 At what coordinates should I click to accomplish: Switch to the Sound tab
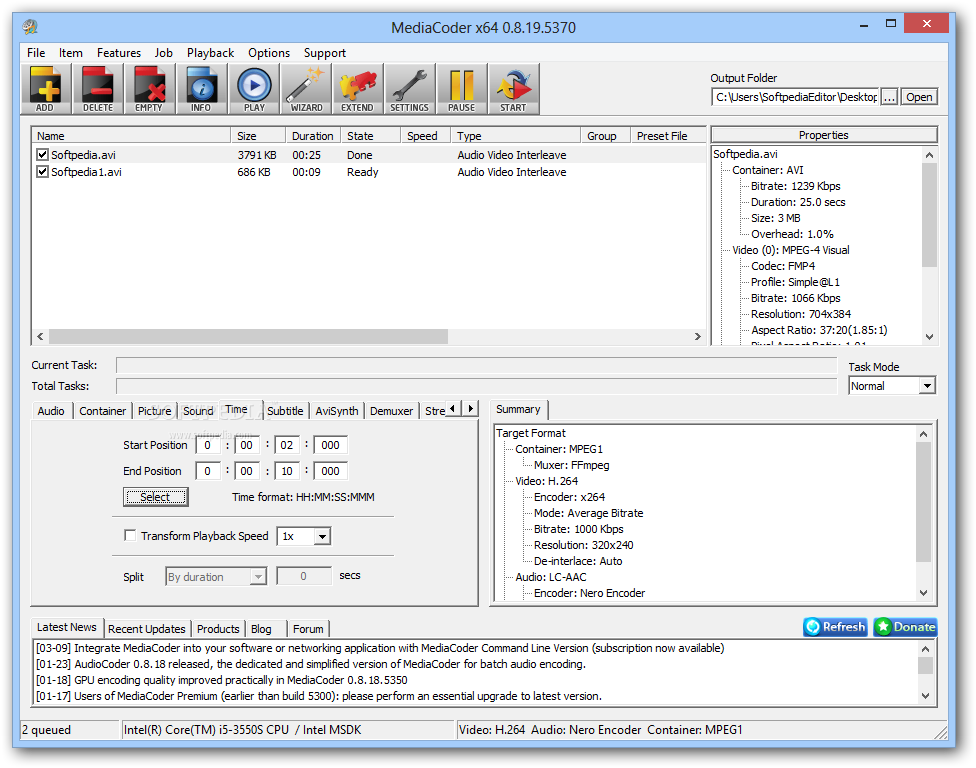(198, 411)
